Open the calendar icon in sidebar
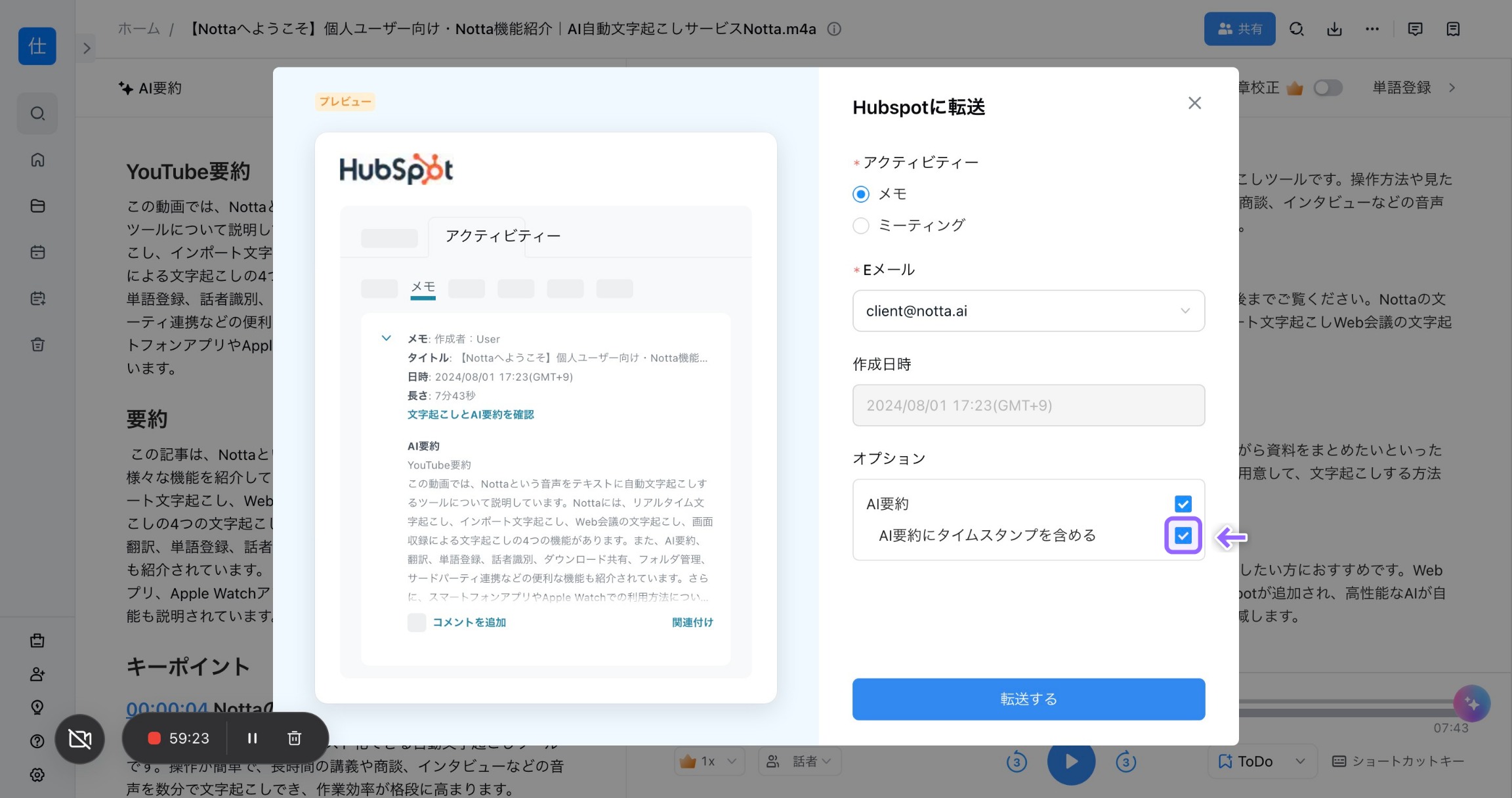This screenshot has width=1512, height=798. coord(37,252)
